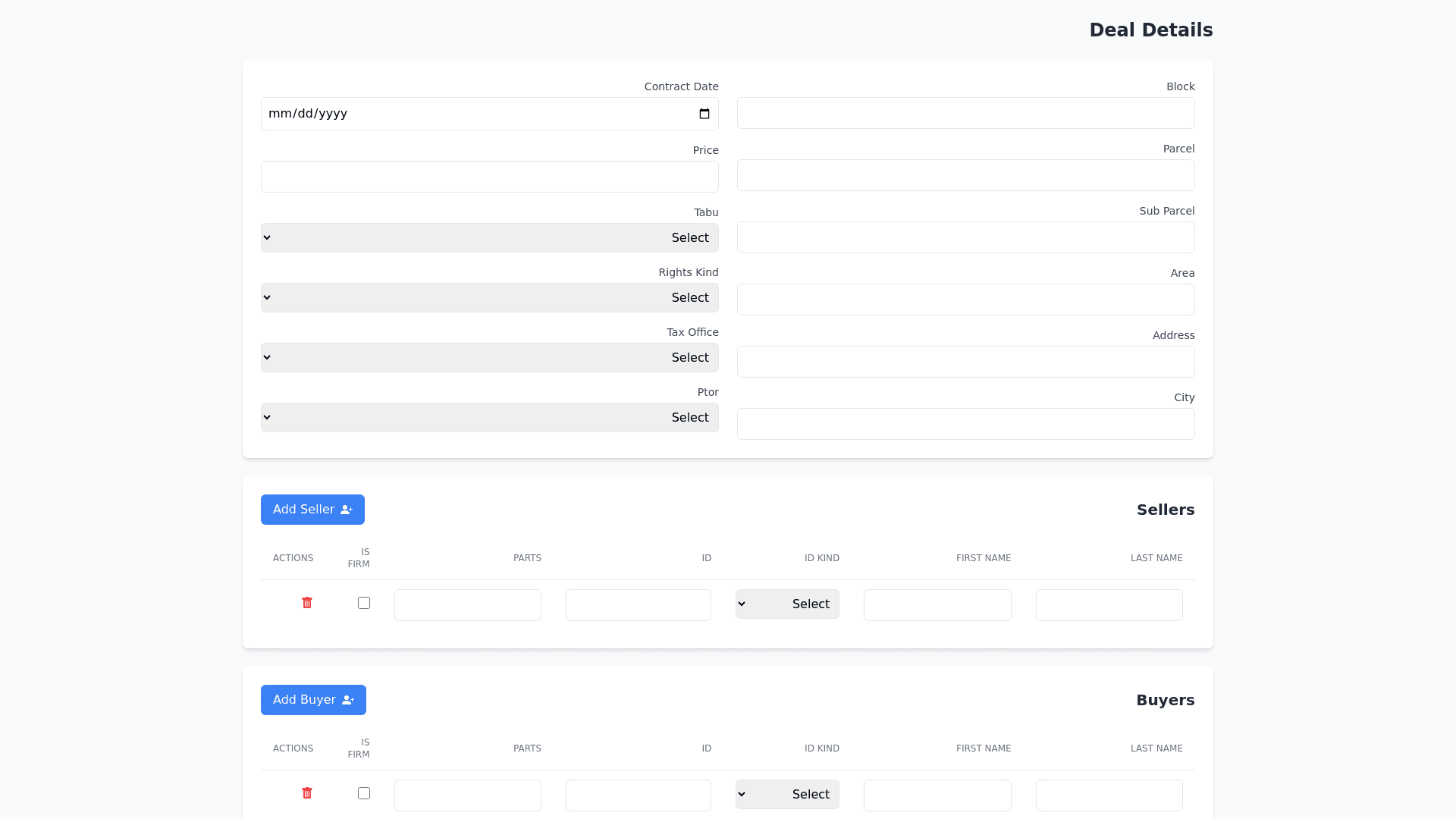1456x819 pixels.
Task: Focus the Sub Parcel input field
Action: pos(965,237)
